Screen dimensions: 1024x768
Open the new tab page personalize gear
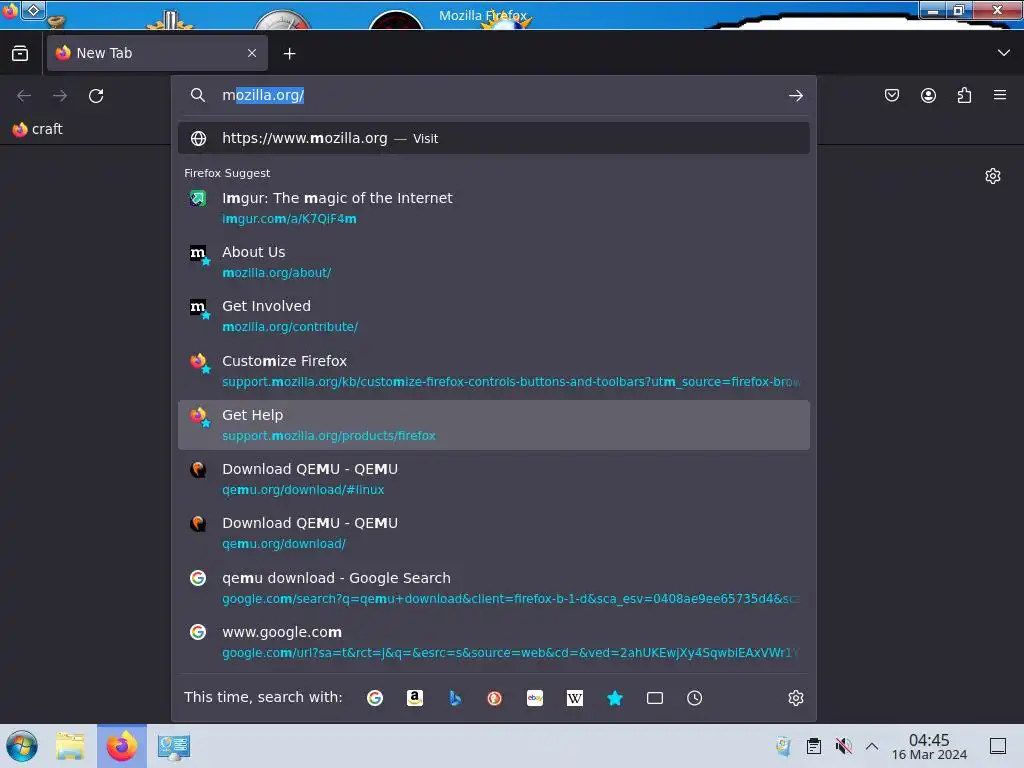tap(993, 176)
